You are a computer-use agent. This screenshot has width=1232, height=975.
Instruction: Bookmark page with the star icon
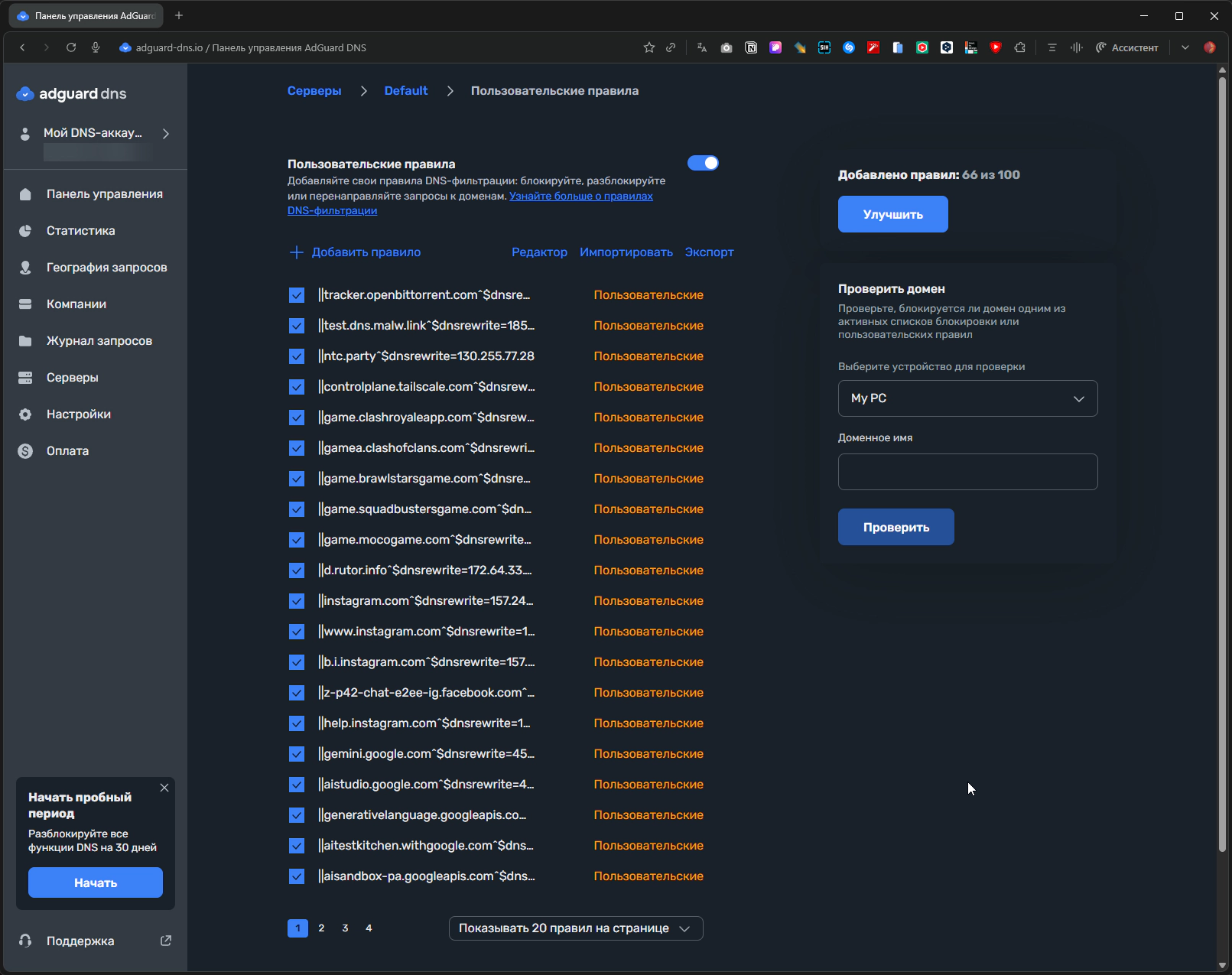[649, 47]
